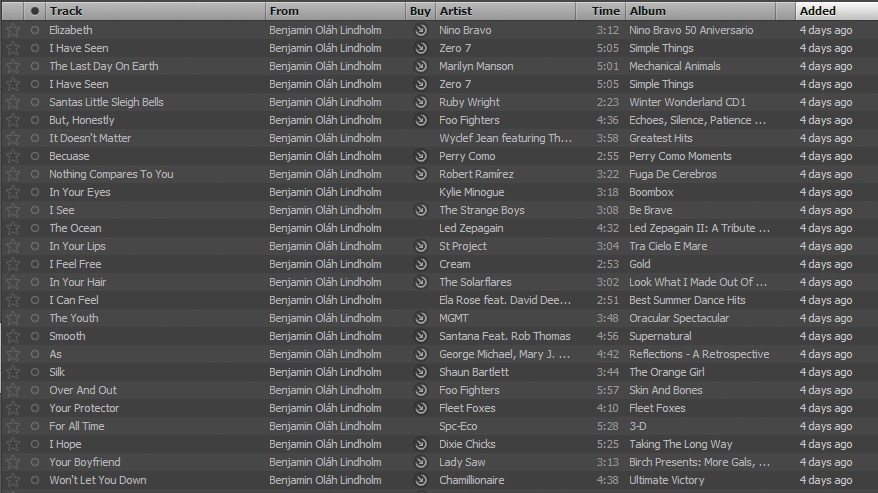Toggle the unread dot for "The Ocean"
This screenshot has width=878, height=493.
coord(36,228)
